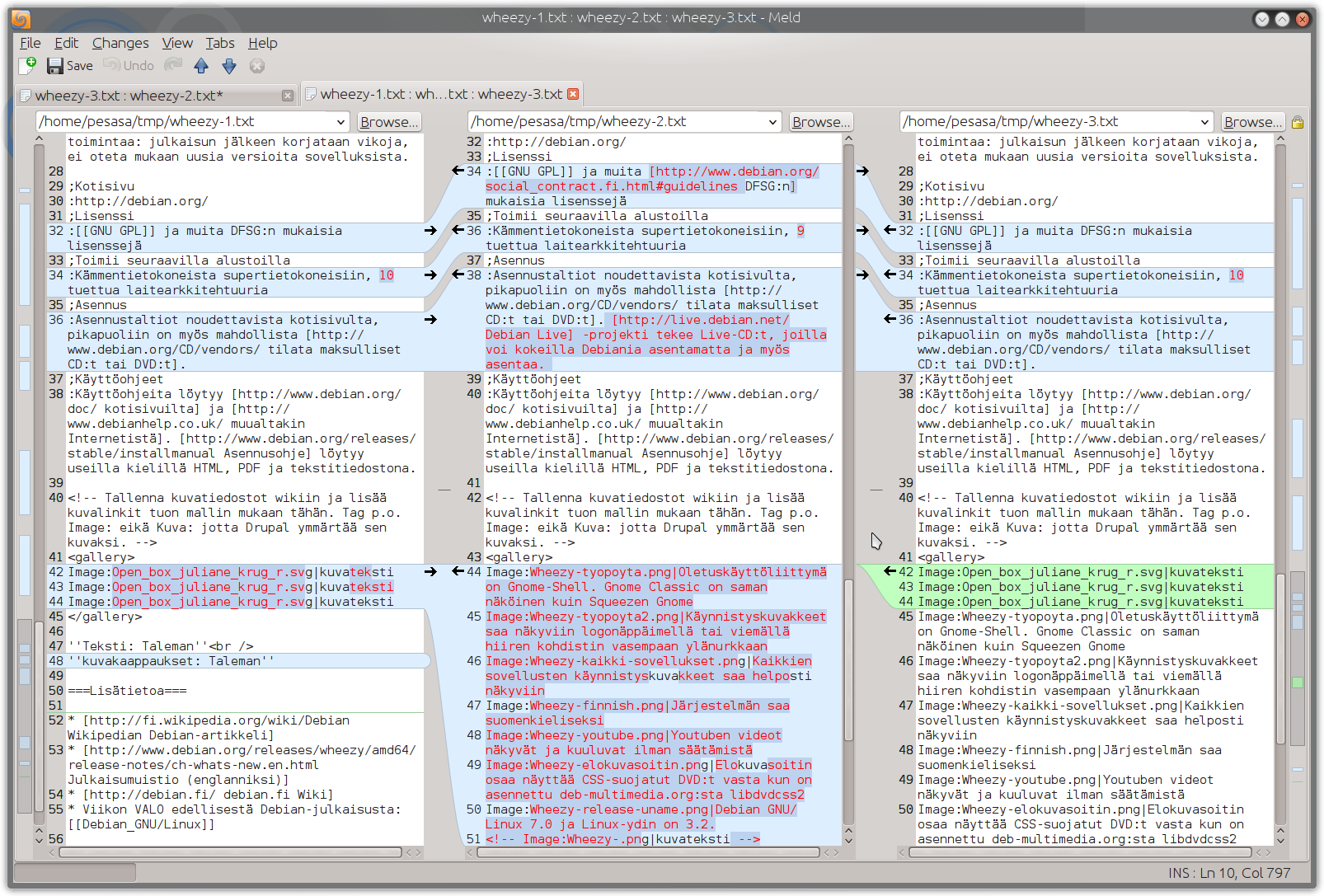This screenshot has height=896, width=1324.
Task: Merge line 42 leftward from wheezy-3 pane
Action: 890,572
